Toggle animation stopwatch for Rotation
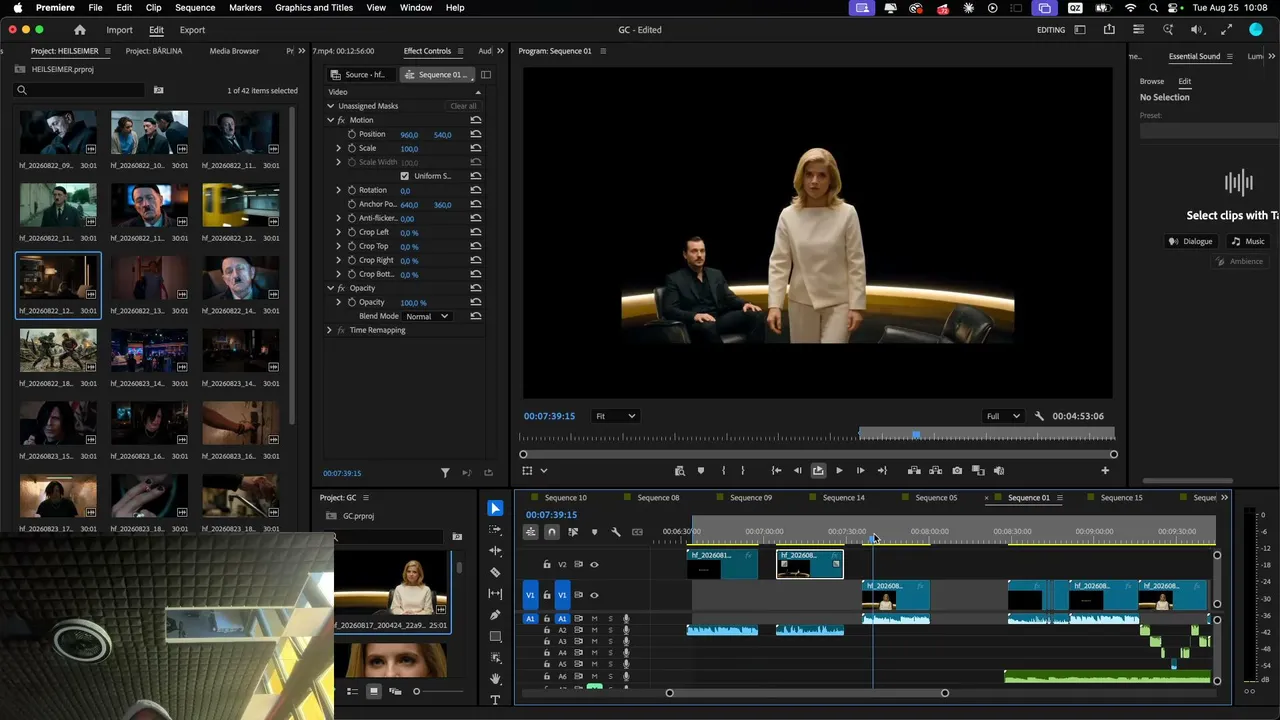The image size is (1280, 720). pos(351,190)
